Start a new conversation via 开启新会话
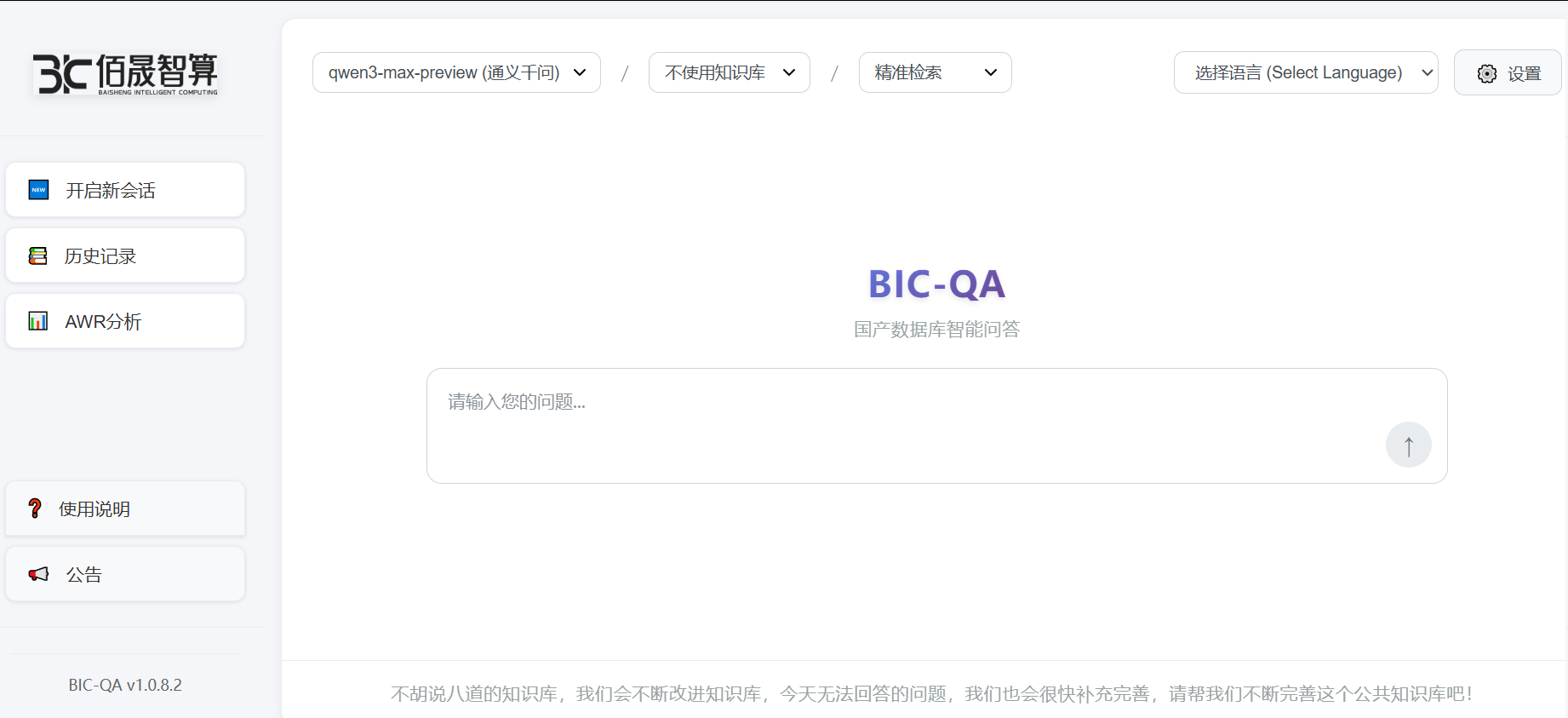 [x=125, y=190]
